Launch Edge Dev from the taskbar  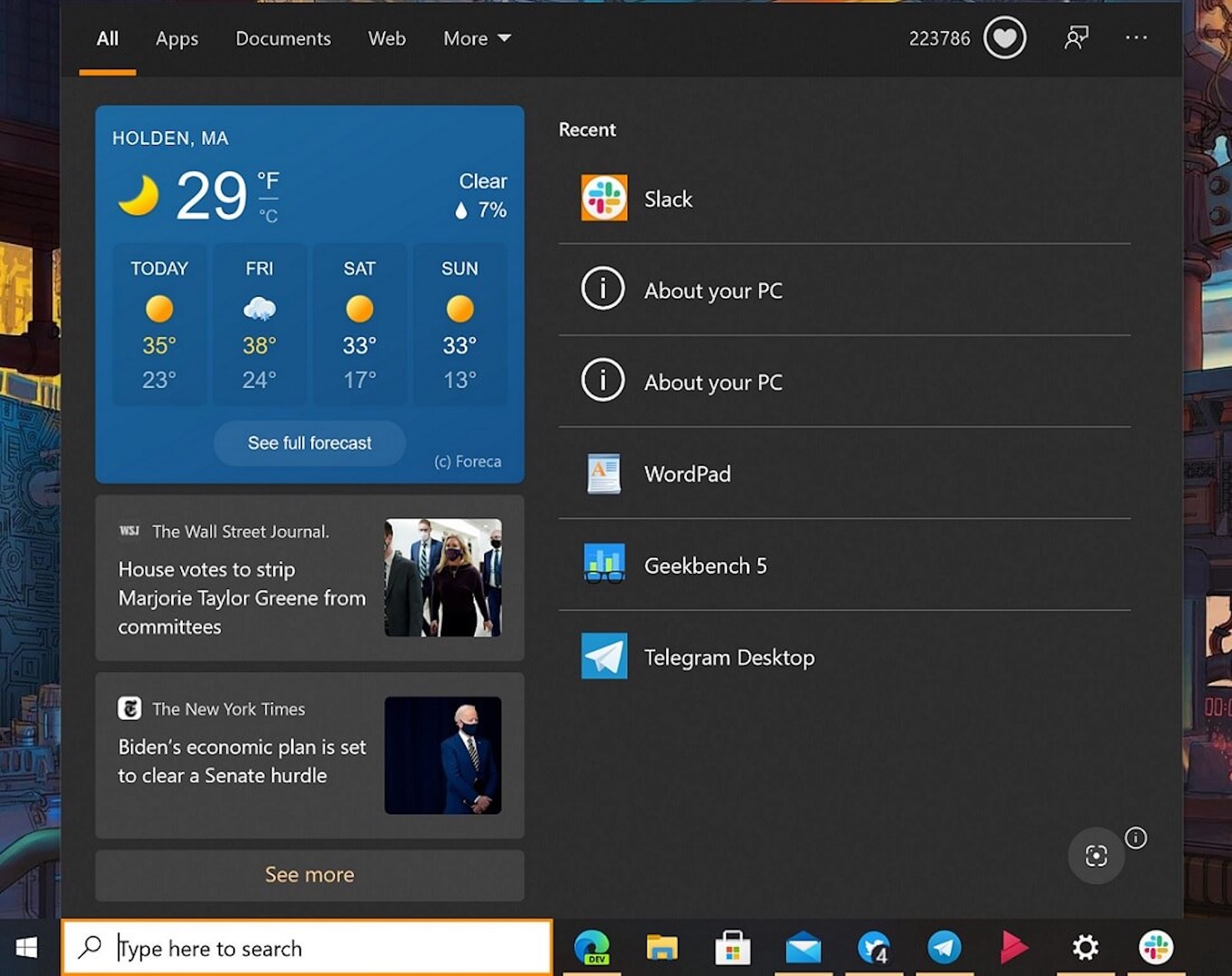(x=591, y=948)
